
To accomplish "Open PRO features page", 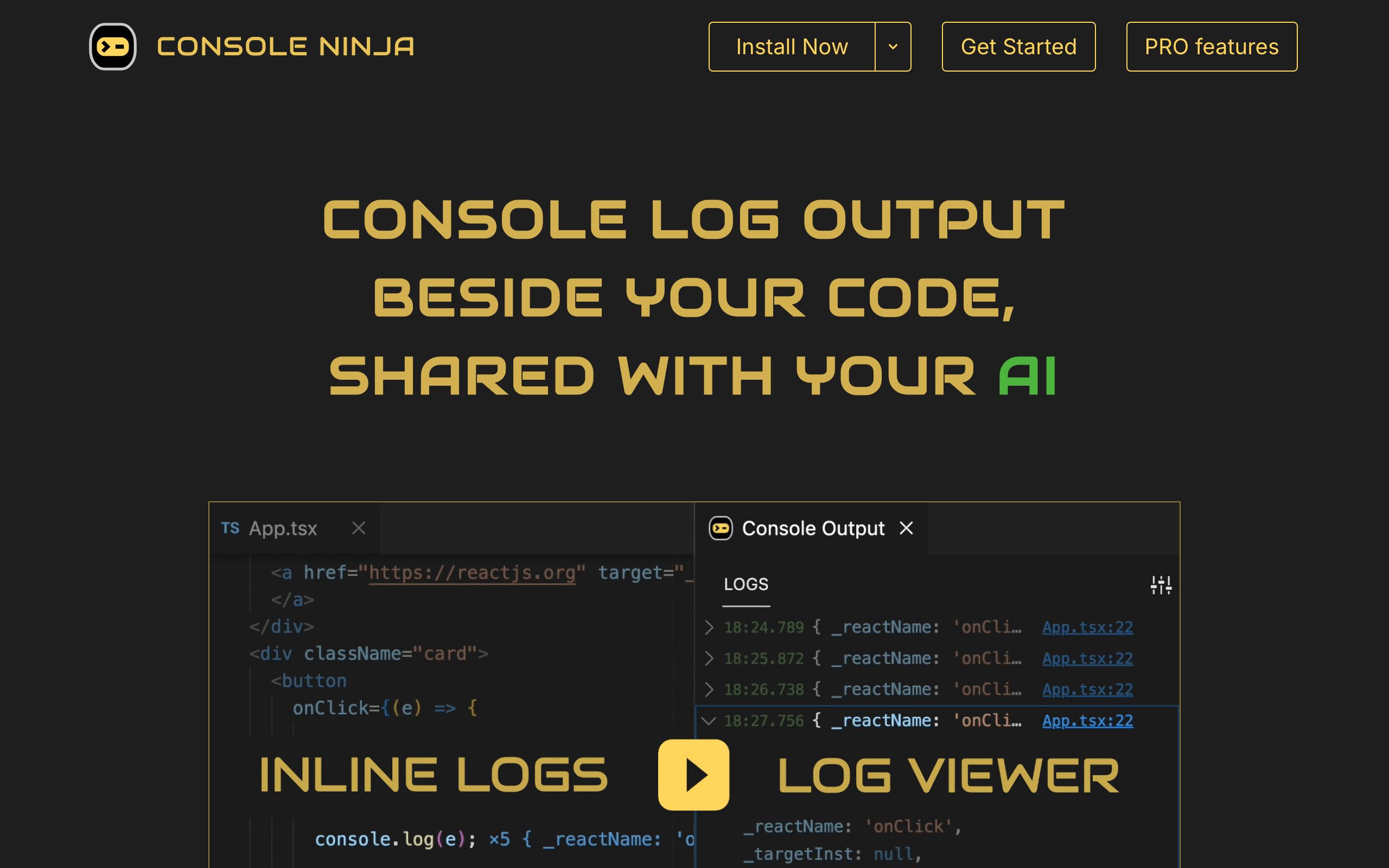I will (x=1211, y=47).
